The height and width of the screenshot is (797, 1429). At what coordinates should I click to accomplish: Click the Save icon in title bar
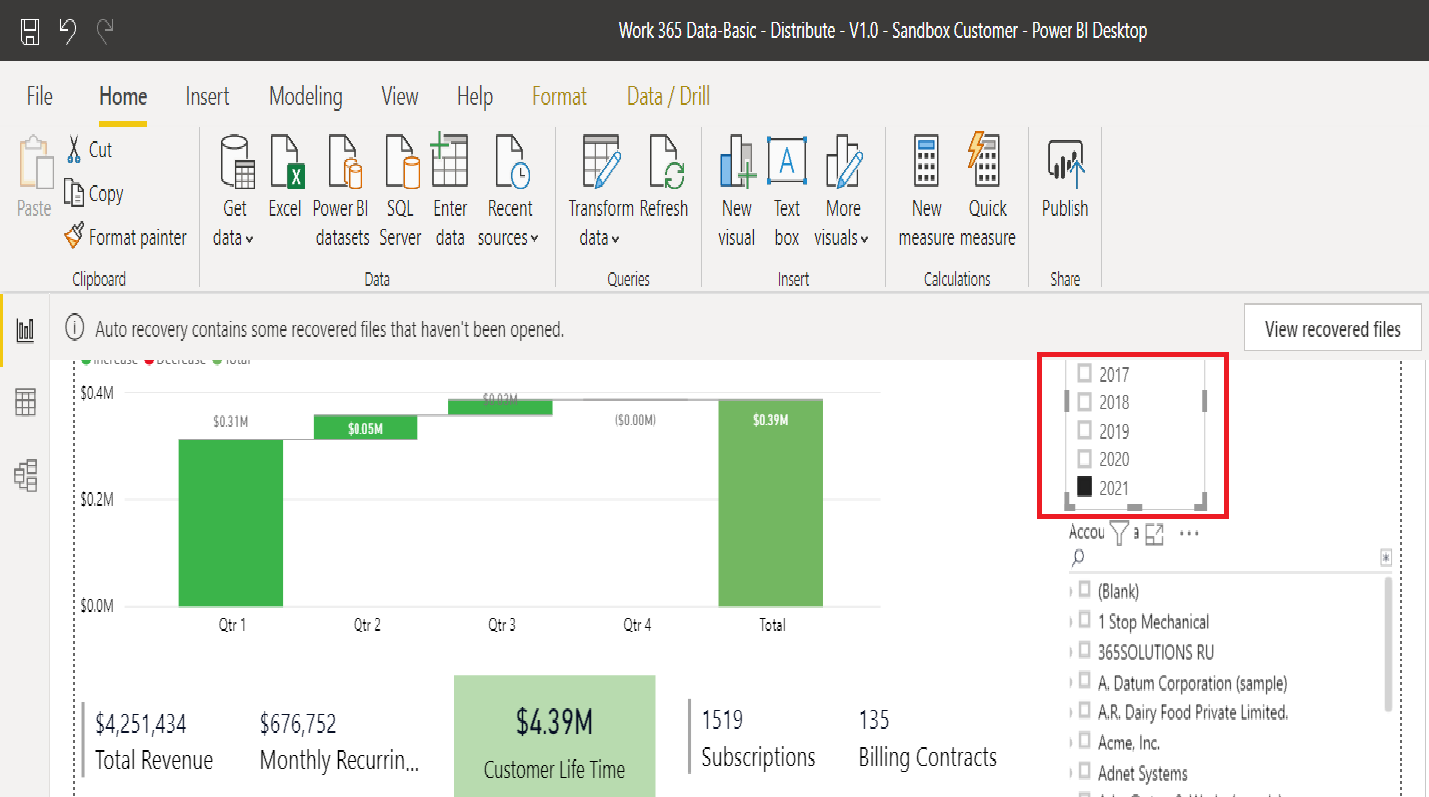tap(30, 31)
